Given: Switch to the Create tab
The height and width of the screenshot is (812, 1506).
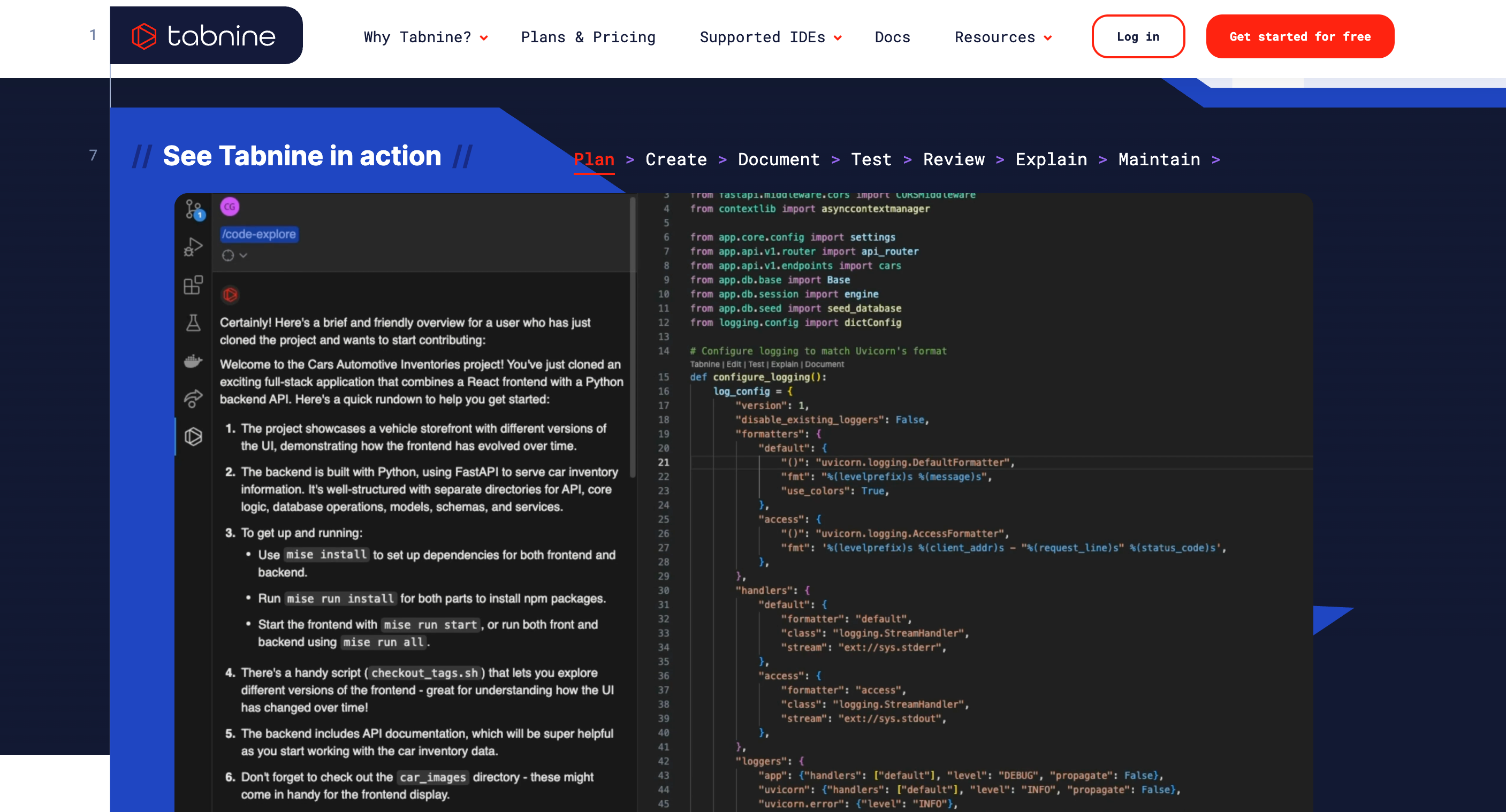Looking at the screenshot, I should tap(676, 159).
